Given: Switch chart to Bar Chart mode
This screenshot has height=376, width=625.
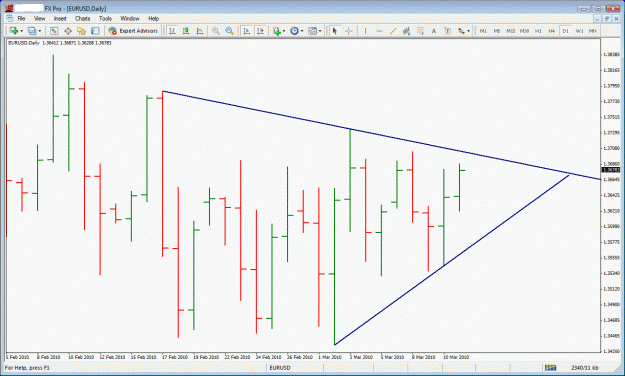Looking at the screenshot, I should point(172,31).
